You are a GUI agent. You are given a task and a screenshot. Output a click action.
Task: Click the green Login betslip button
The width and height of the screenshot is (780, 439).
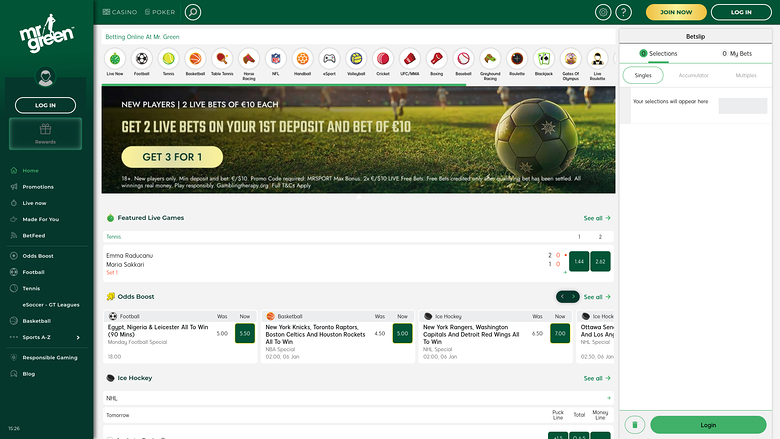tap(708, 425)
